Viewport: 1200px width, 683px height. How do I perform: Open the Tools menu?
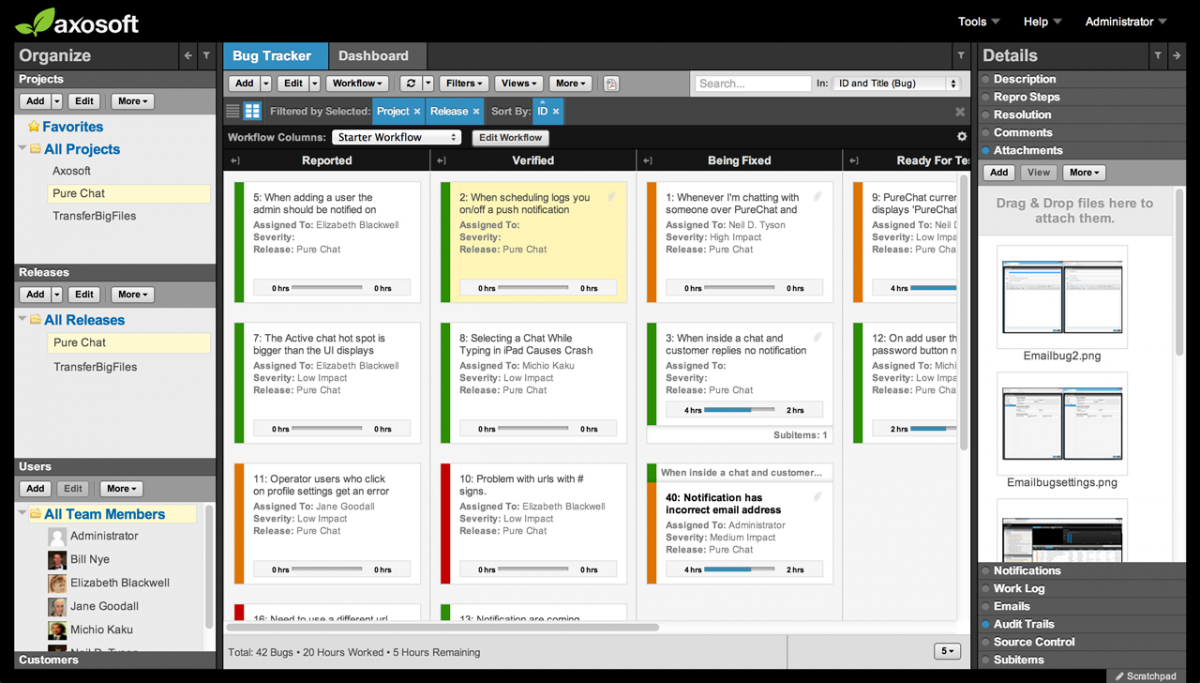tap(977, 20)
